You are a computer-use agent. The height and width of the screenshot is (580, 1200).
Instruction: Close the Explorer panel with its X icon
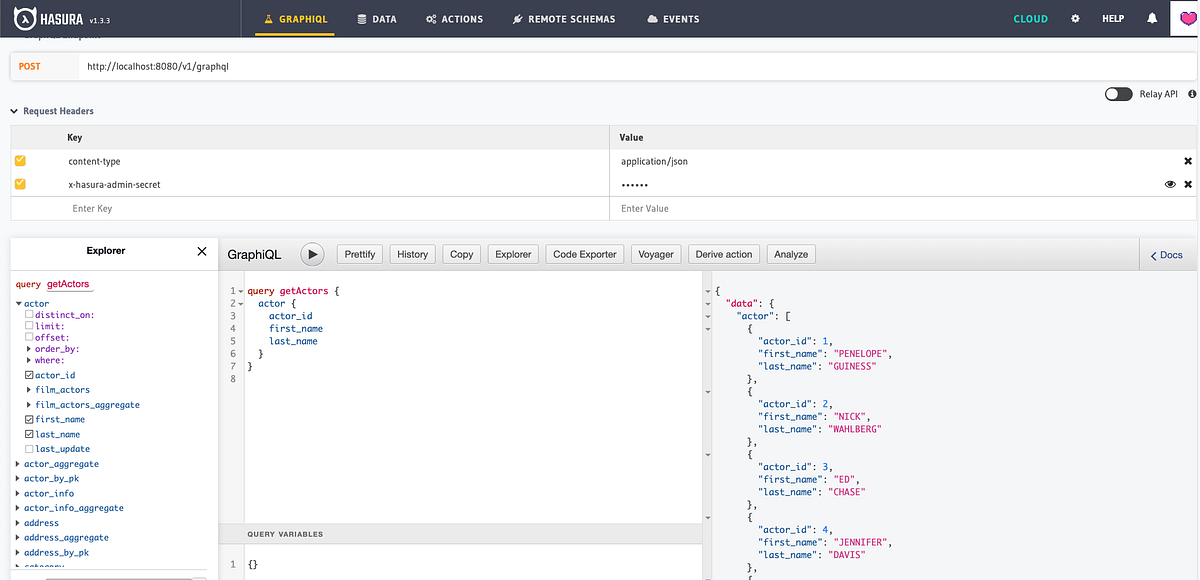pyautogui.click(x=202, y=251)
